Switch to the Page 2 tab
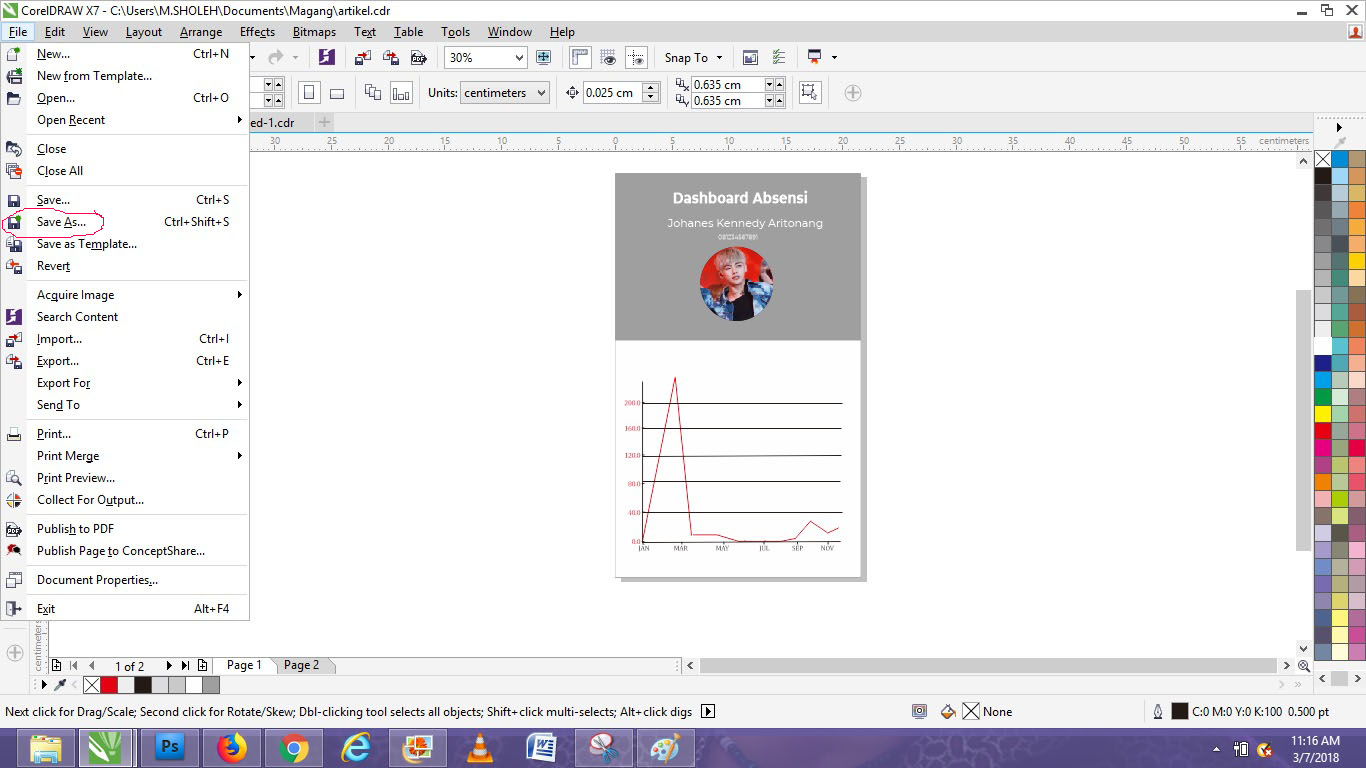The image size is (1366, 768). coord(302,664)
